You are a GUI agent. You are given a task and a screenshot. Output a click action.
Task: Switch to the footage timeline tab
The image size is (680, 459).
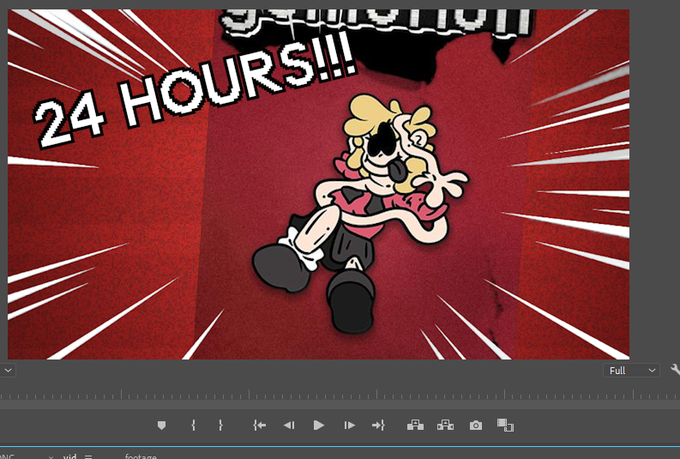(141, 456)
